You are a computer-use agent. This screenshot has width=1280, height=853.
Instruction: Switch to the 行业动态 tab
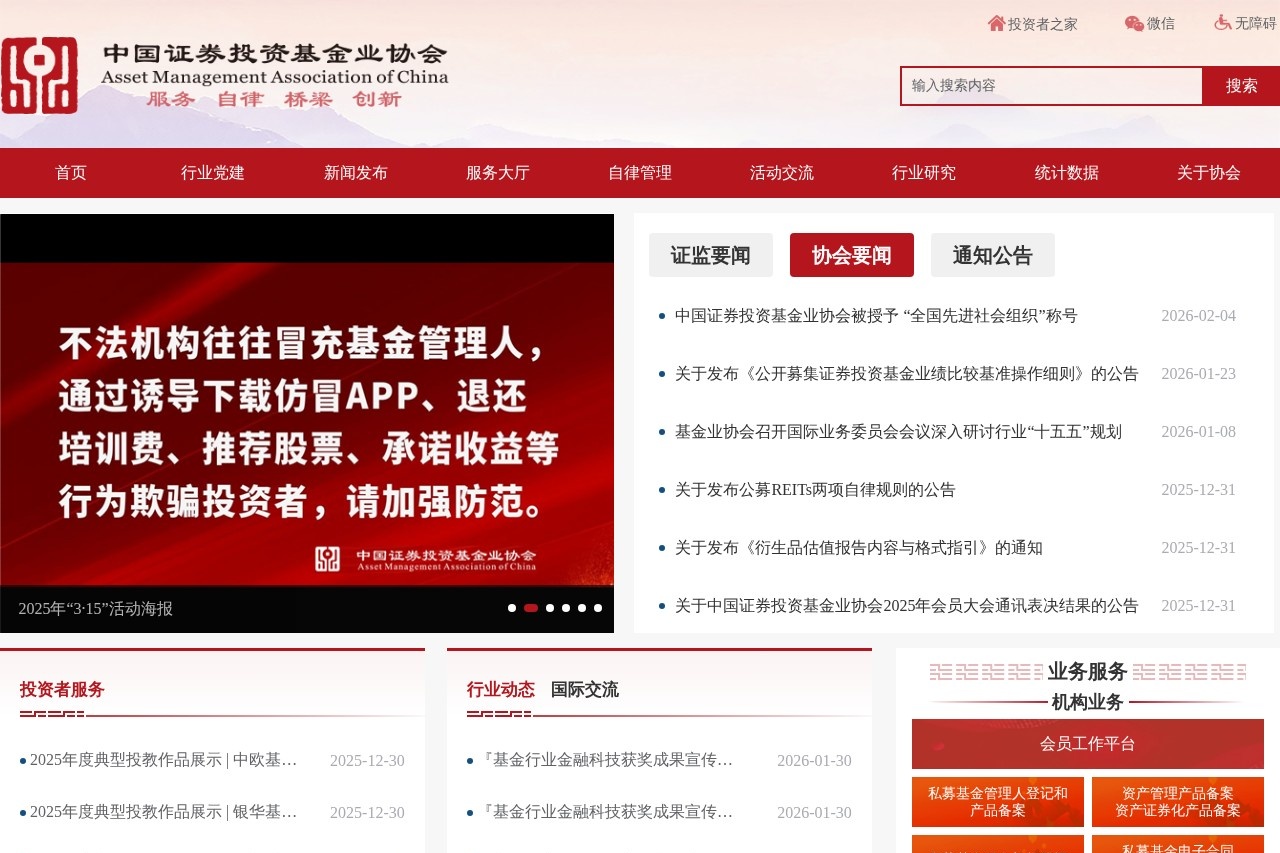(501, 689)
